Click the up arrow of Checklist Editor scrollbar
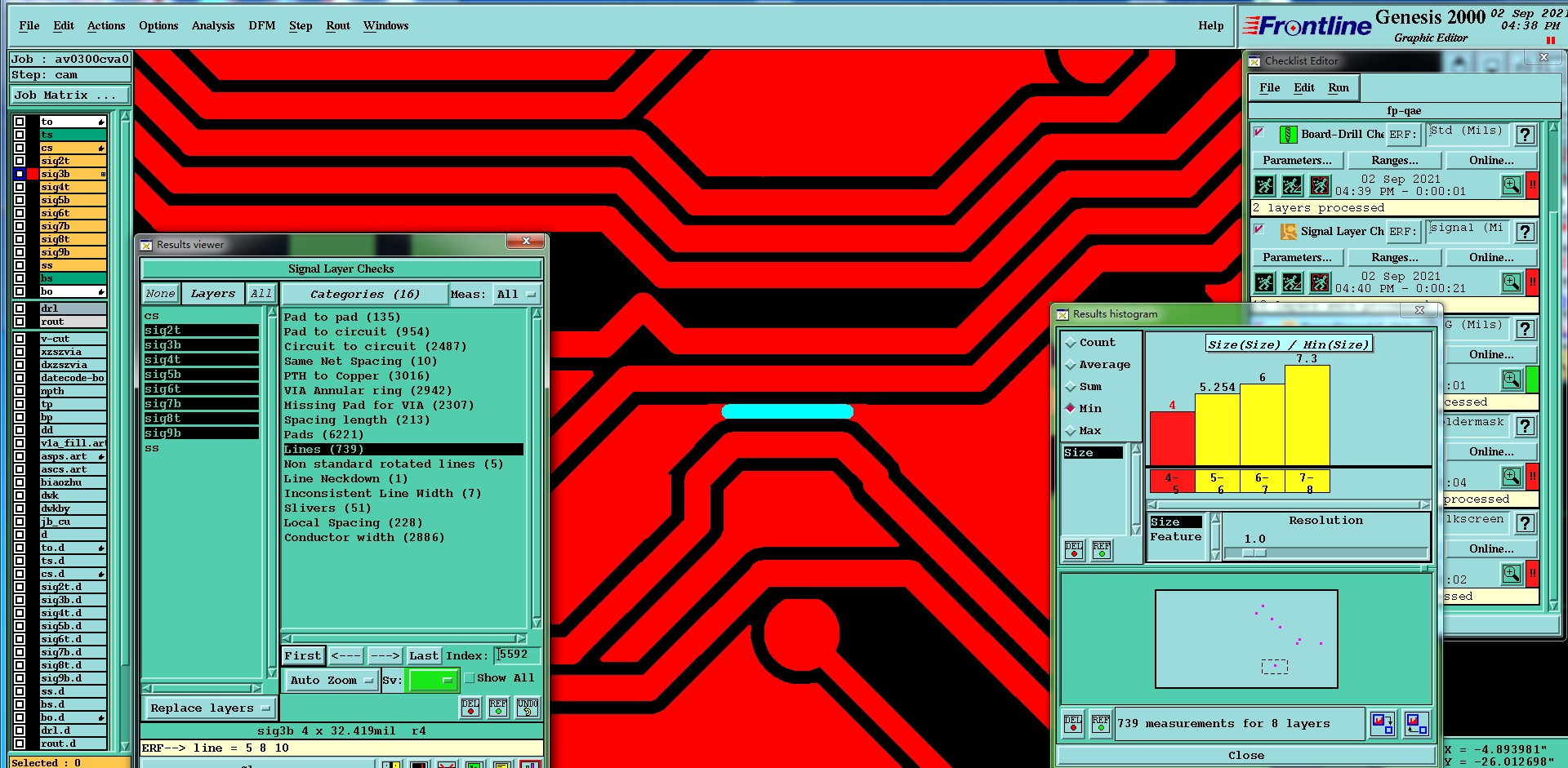 click(x=1553, y=128)
